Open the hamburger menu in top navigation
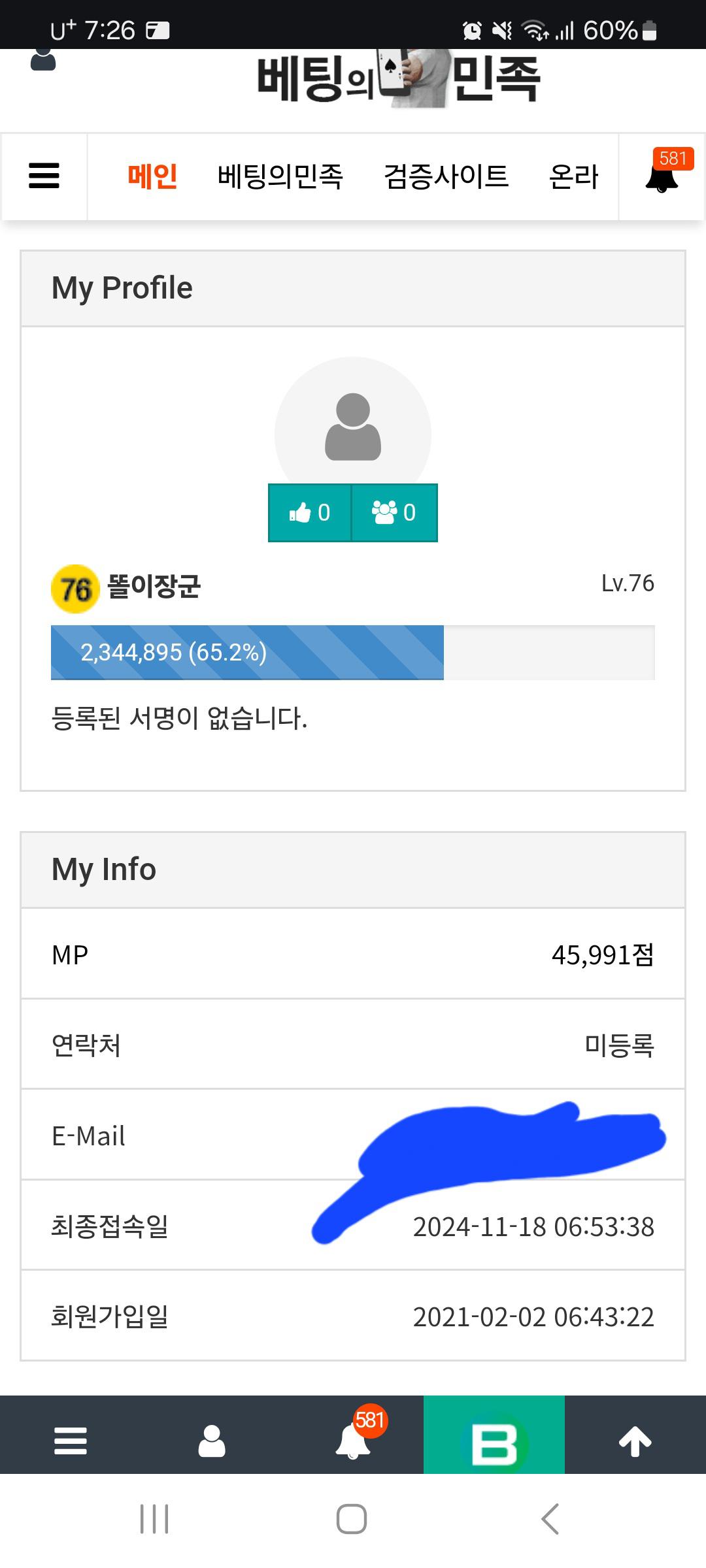Viewport: 706px width, 1568px height. pyautogui.click(x=44, y=176)
